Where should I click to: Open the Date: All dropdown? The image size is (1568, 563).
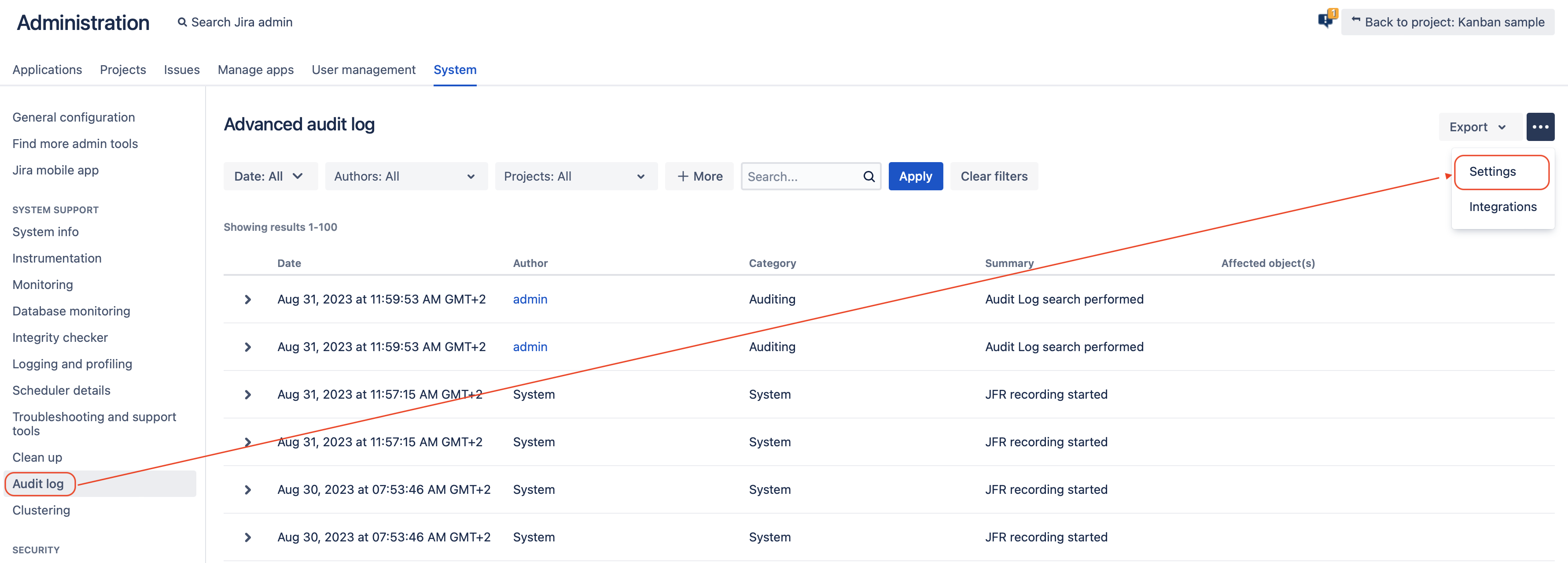(269, 177)
